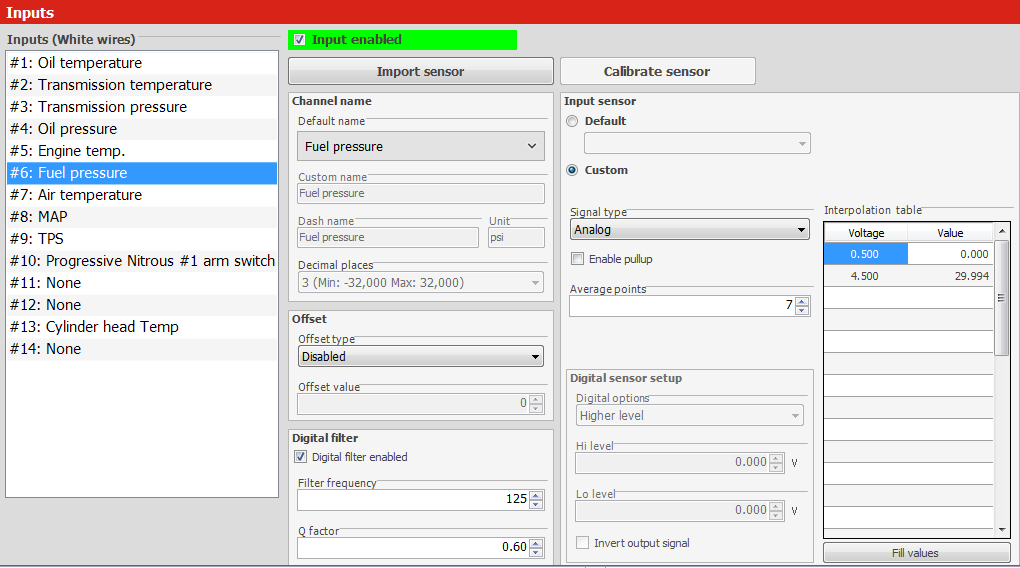The height and width of the screenshot is (568, 1020).
Task: Click the Calibrate sensor button
Action: (657, 72)
